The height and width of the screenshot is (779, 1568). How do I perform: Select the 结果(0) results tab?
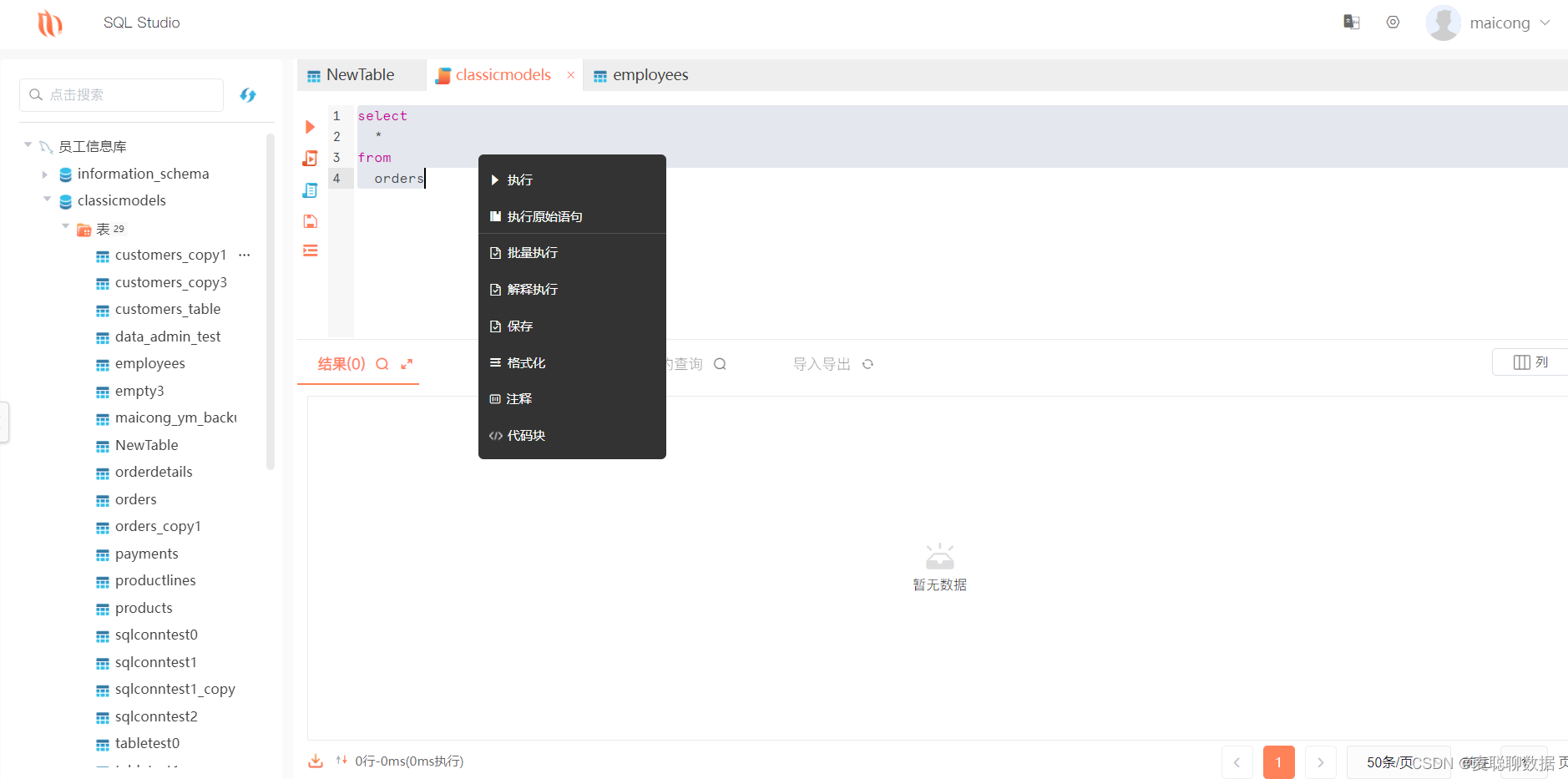pos(341,364)
